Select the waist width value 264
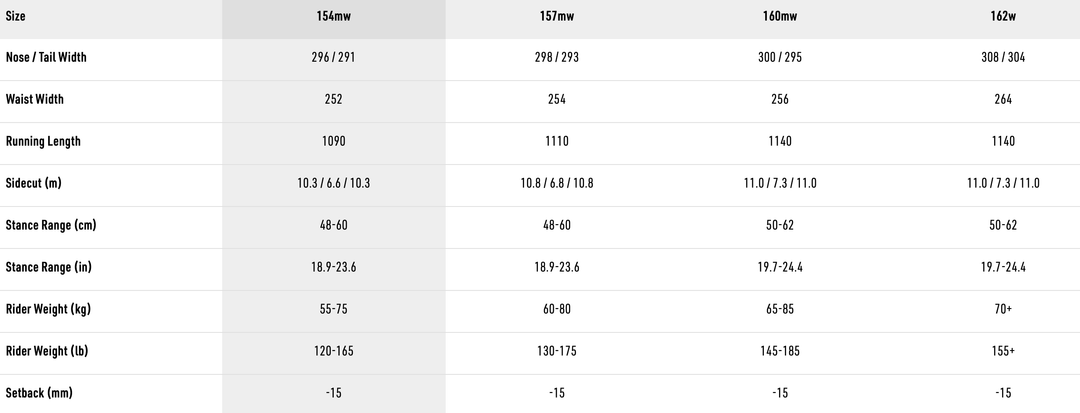This screenshot has height=413, width=1080. 1003,100
